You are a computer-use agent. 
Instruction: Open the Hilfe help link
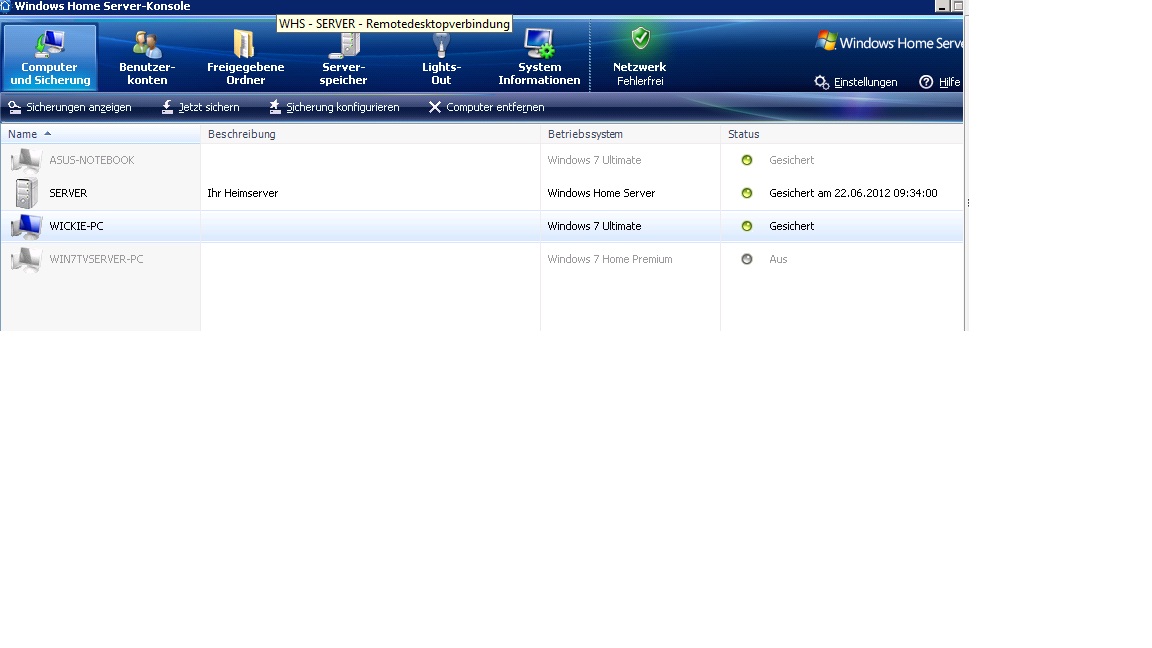click(x=940, y=82)
